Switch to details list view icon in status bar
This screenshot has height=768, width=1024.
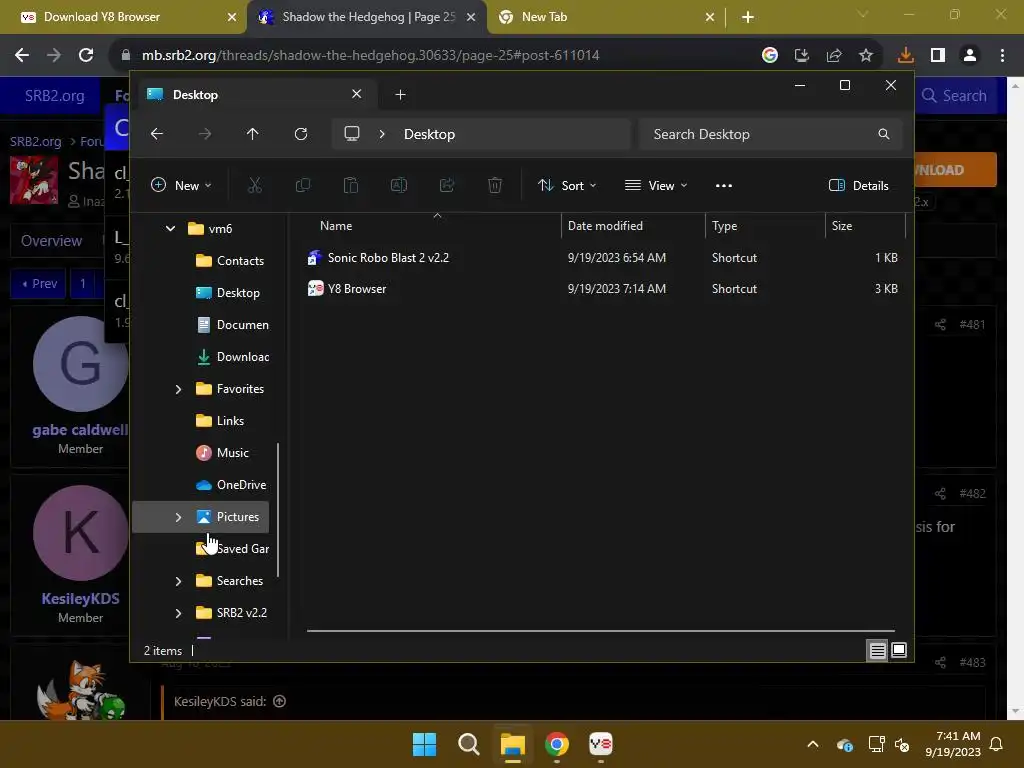click(877, 650)
